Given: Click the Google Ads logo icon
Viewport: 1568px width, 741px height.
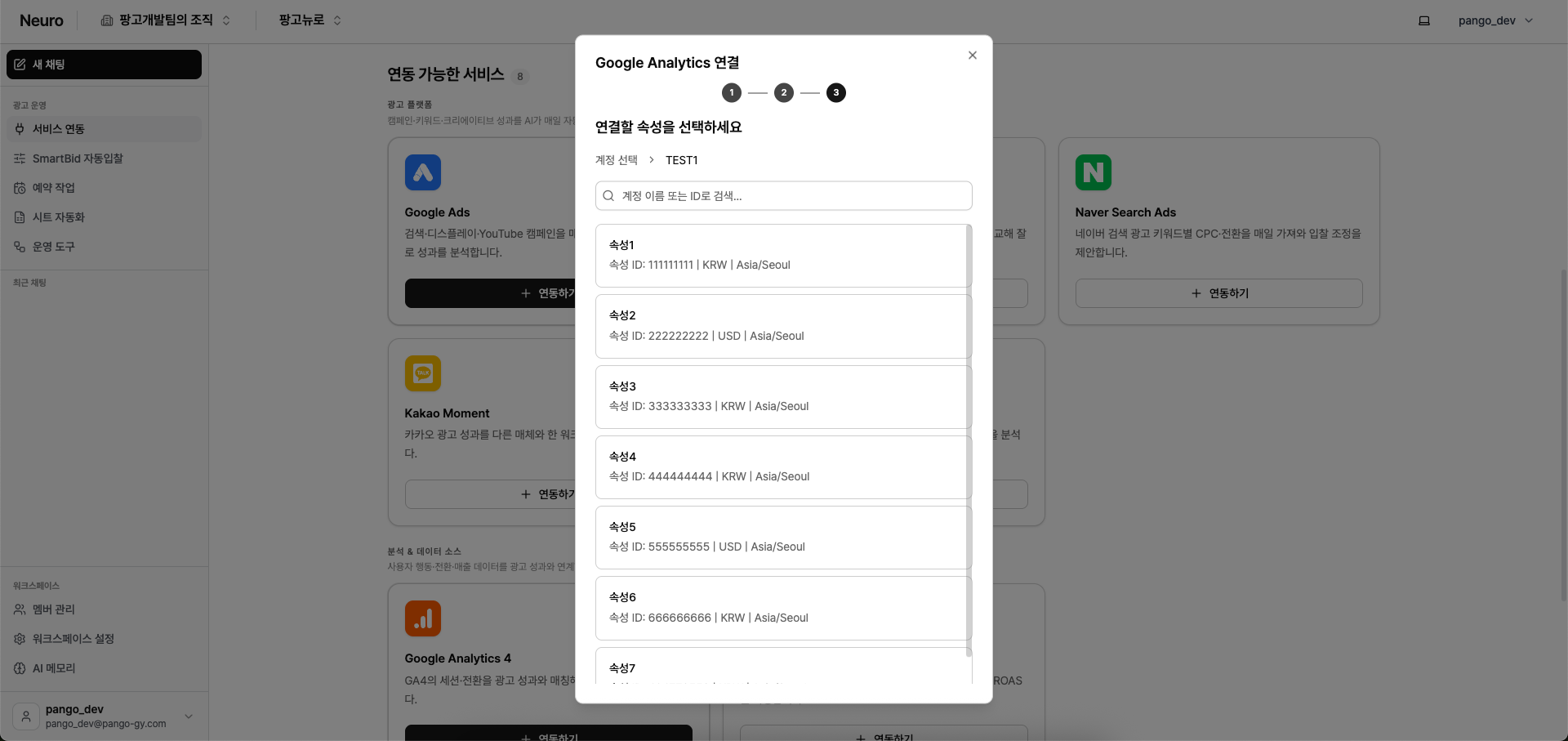Looking at the screenshot, I should tap(423, 172).
